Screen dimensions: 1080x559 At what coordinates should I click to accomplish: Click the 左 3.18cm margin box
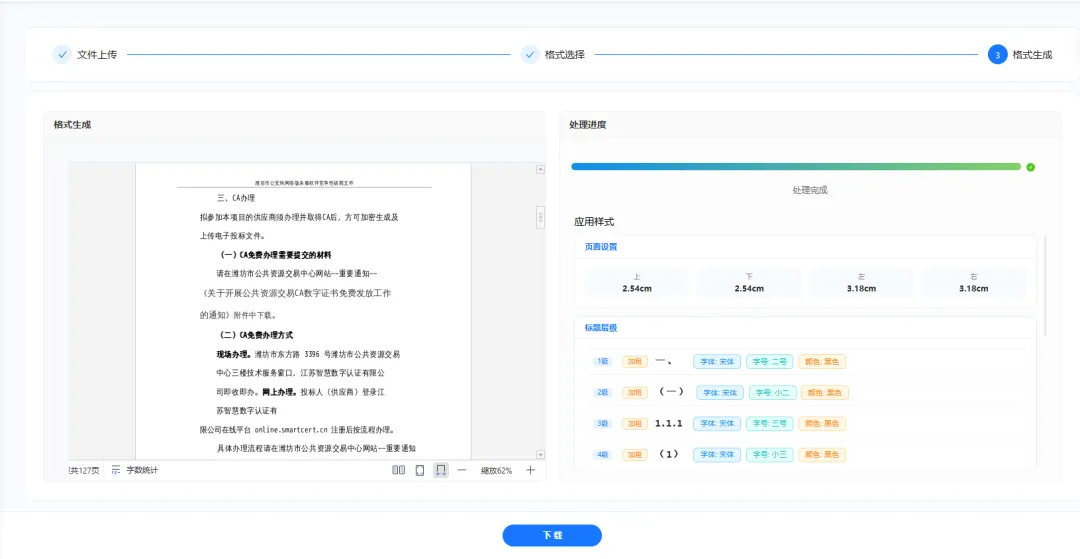[x=861, y=283]
